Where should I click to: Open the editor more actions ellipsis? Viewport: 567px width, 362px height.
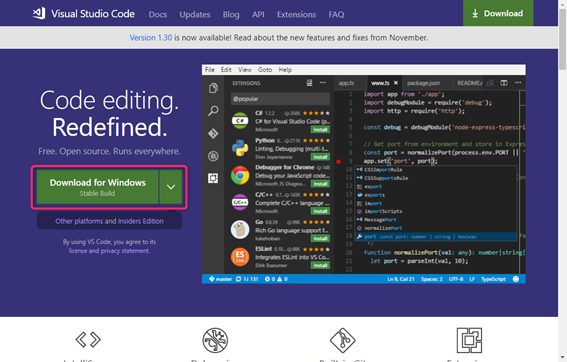[518, 83]
